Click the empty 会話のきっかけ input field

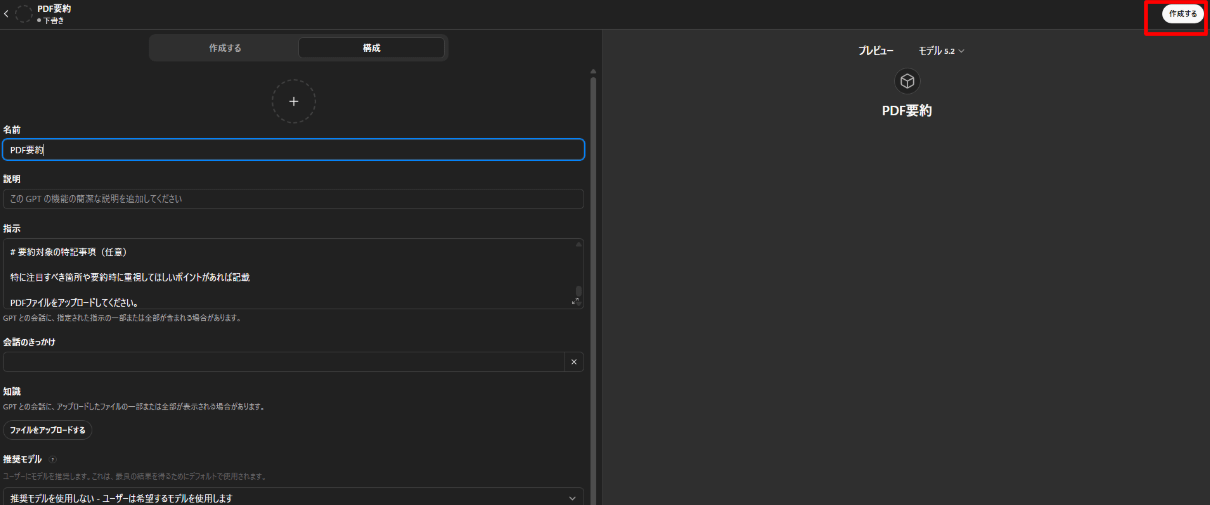[283, 362]
